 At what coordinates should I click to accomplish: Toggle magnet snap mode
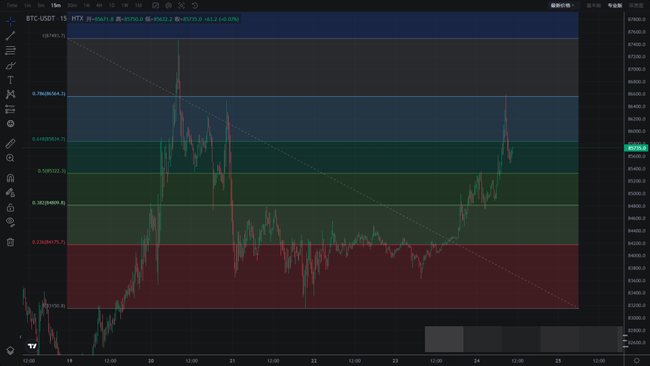tap(10, 178)
